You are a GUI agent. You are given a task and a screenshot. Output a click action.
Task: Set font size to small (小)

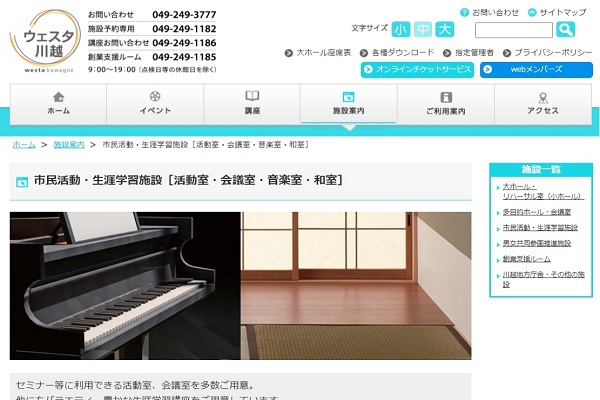(401, 29)
